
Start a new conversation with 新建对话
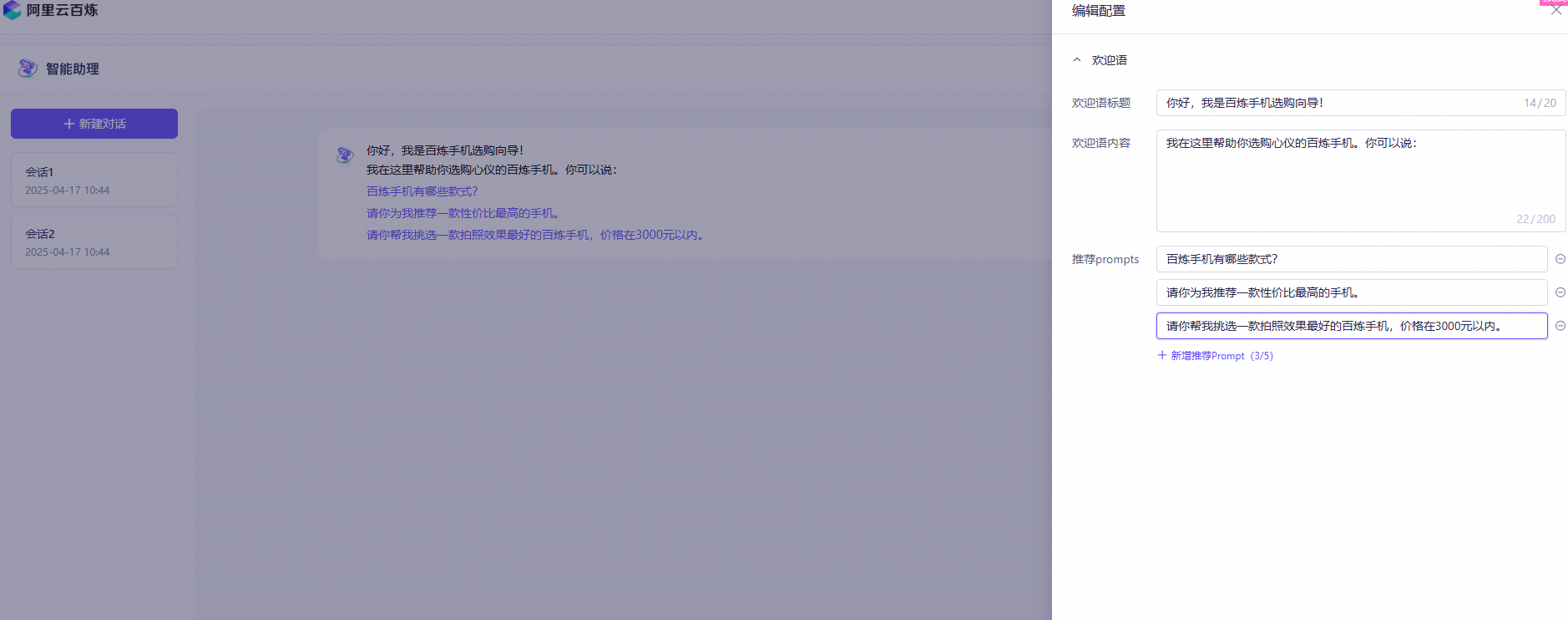coord(94,124)
